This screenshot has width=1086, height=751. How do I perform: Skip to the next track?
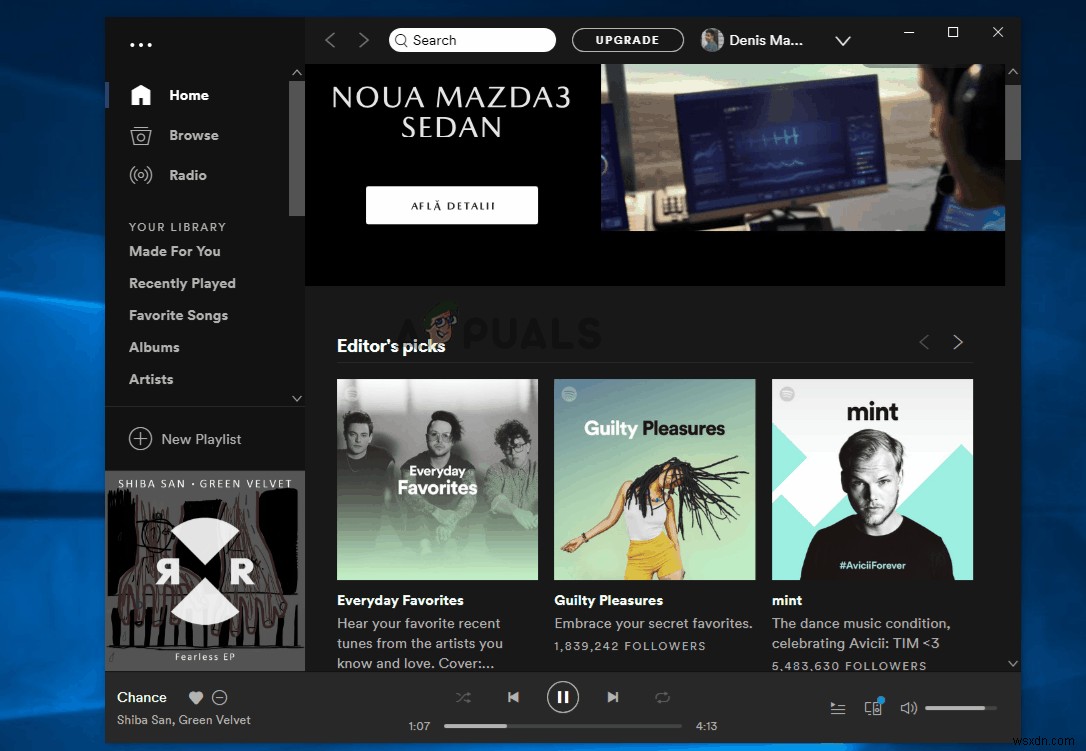[613, 697]
